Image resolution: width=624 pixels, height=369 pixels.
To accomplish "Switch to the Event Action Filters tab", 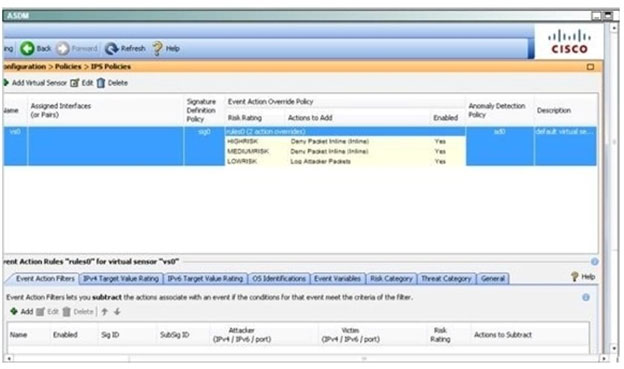I will click(x=45, y=279).
